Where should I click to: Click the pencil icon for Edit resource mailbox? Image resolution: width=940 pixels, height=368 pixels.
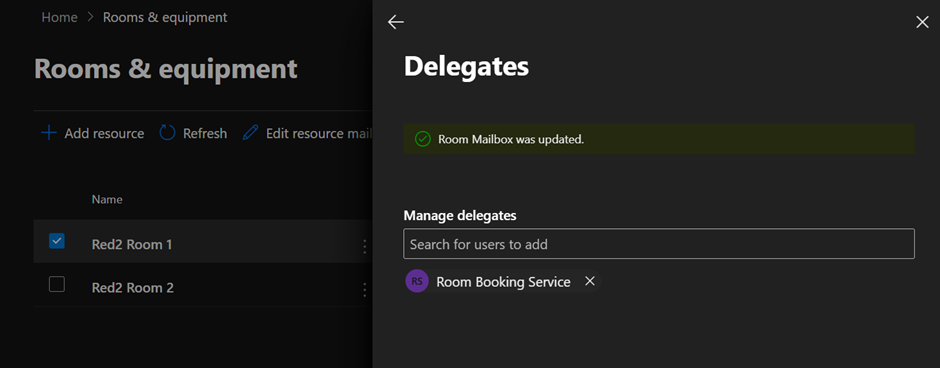coord(251,132)
